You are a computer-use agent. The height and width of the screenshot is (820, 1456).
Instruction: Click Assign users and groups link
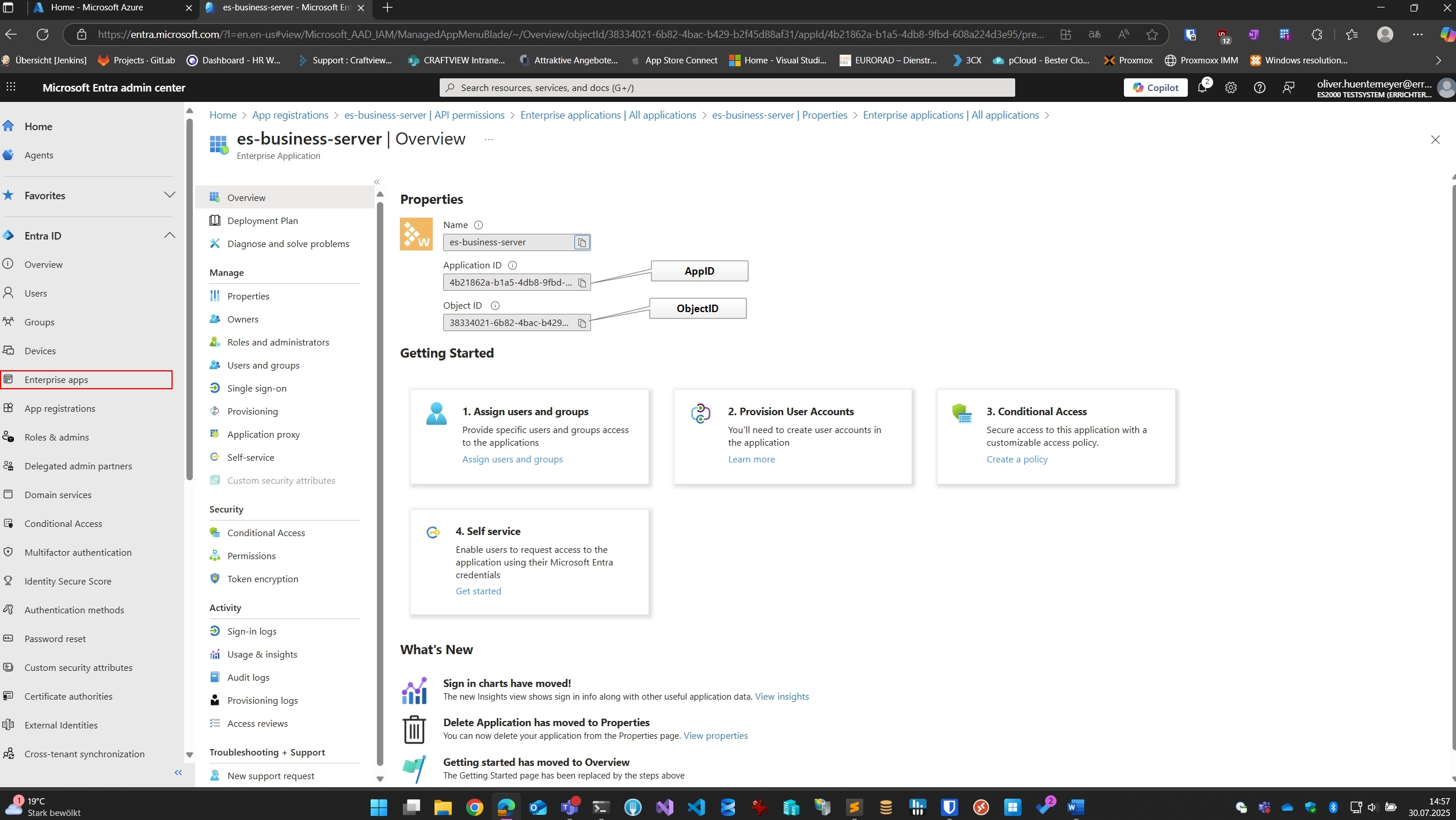(512, 460)
